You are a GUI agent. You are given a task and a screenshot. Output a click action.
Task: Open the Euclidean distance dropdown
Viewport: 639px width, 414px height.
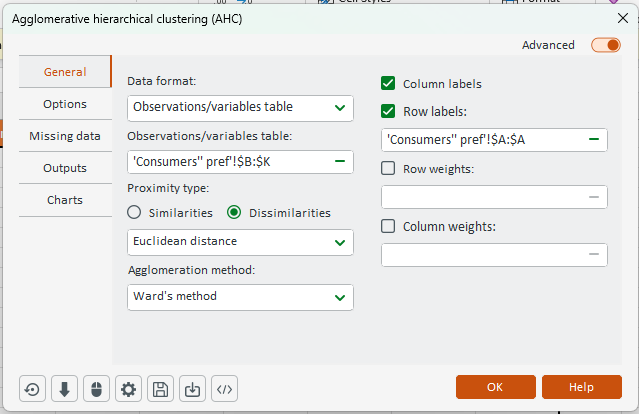[240, 242]
